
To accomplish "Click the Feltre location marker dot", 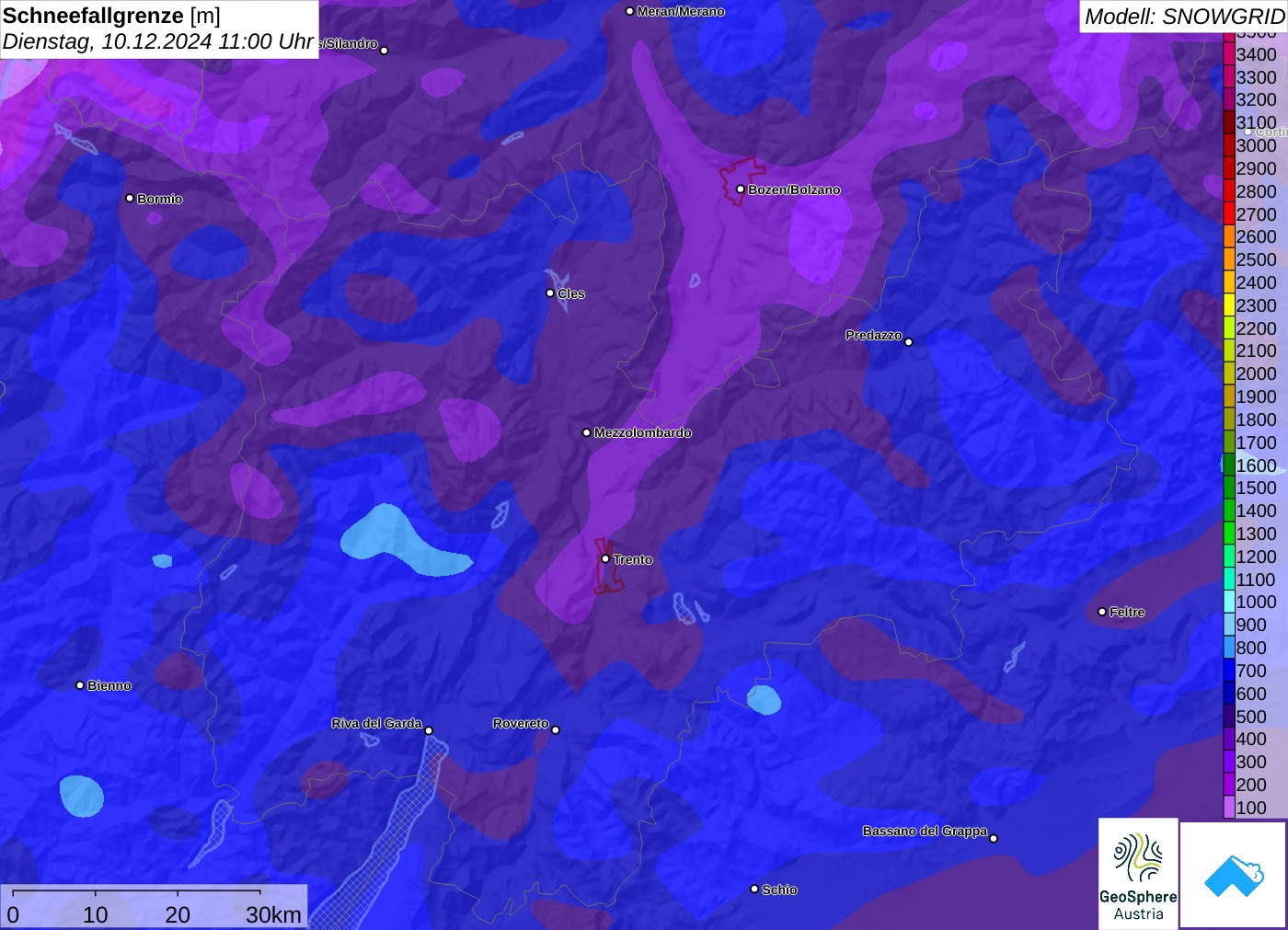I will (1102, 612).
